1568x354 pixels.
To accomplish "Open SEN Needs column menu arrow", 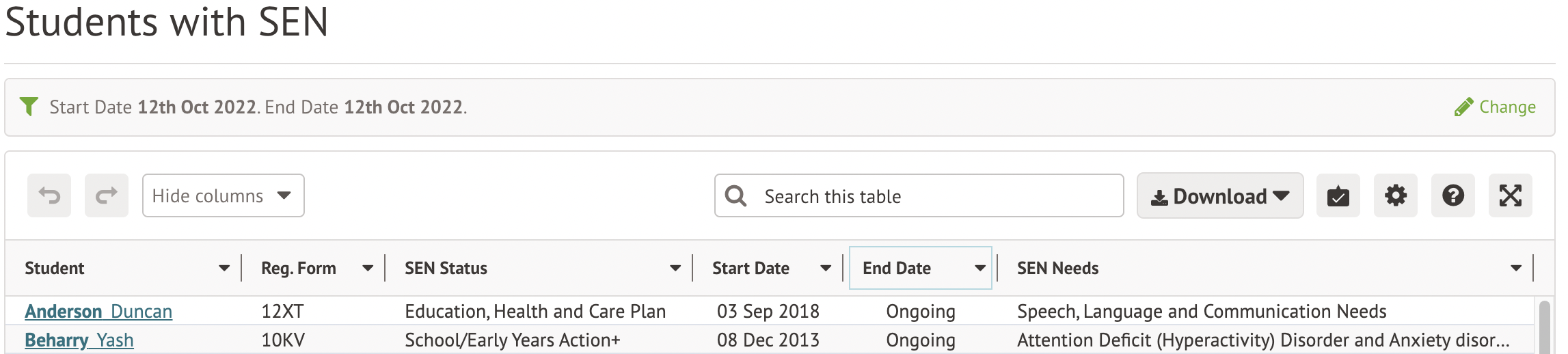I will click(x=1516, y=269).
